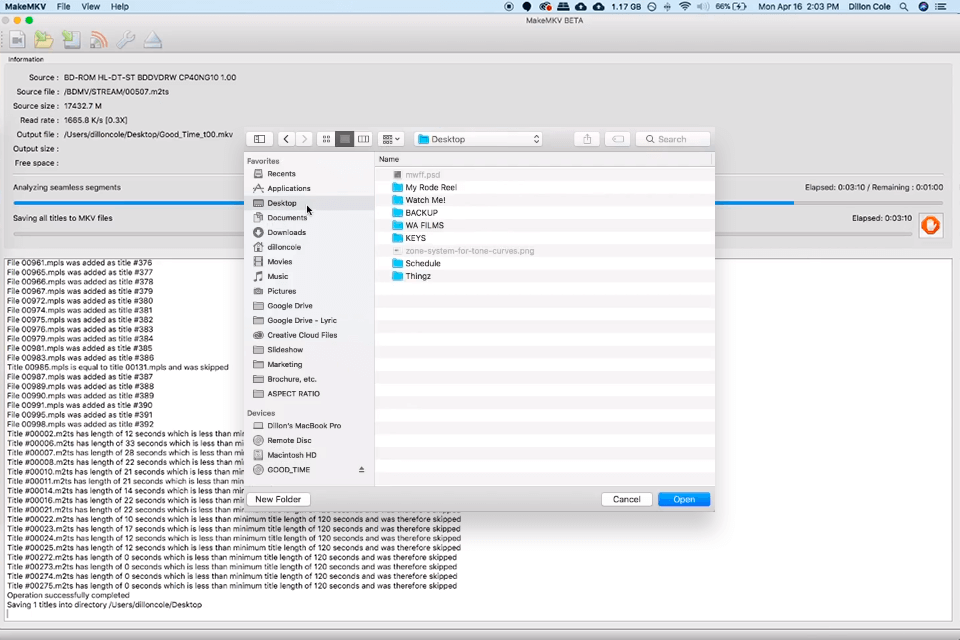Confirm with the Open button
Viewport: 960px width, 640px height.
[683, 499]
